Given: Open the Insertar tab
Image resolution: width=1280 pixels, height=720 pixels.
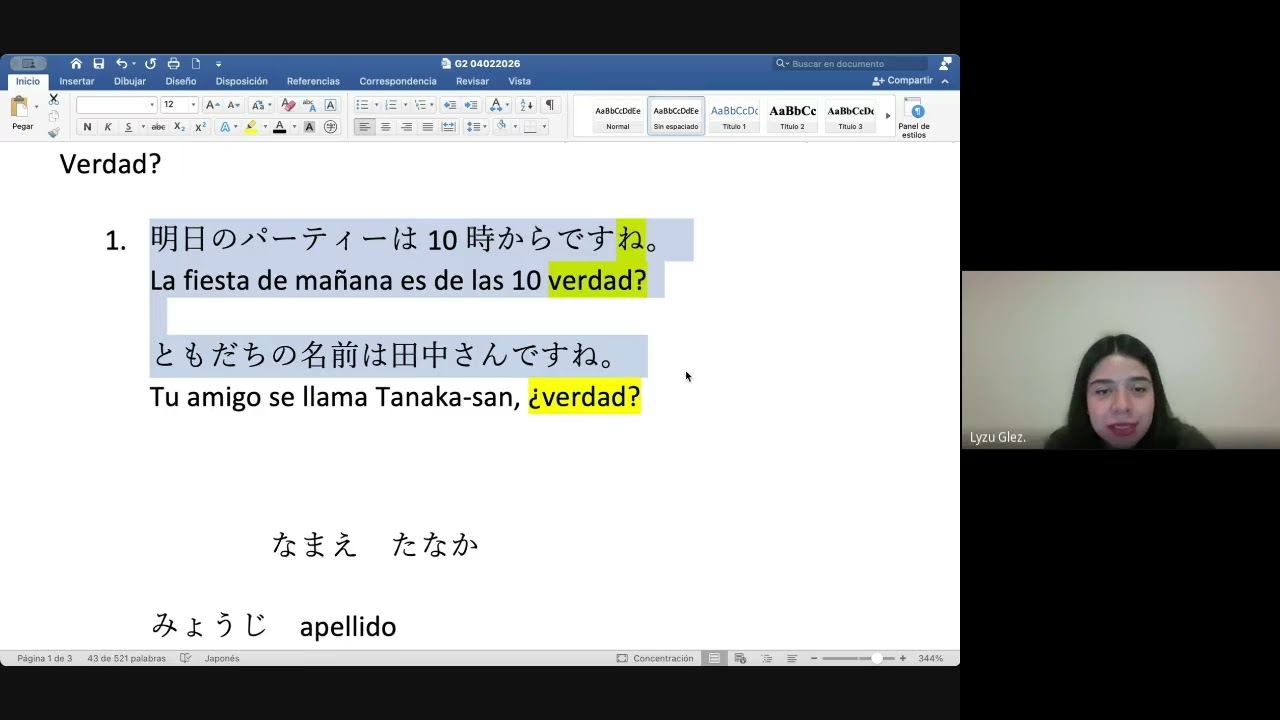Looking at the screenshot, I should [x=77, y=81].
